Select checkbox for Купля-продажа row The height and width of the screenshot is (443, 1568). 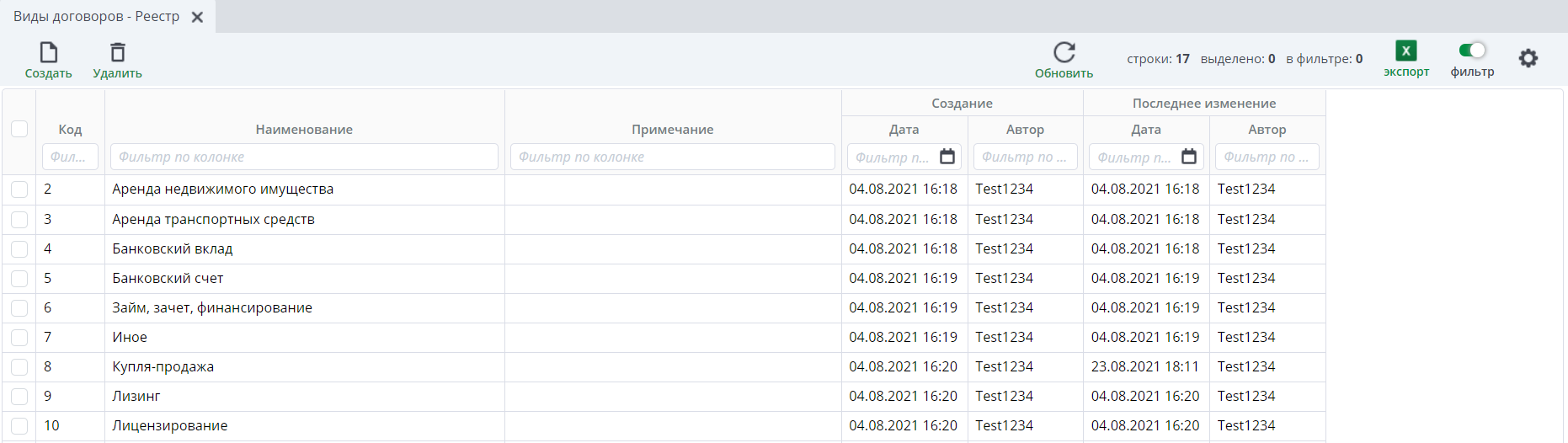click(19, 367)
